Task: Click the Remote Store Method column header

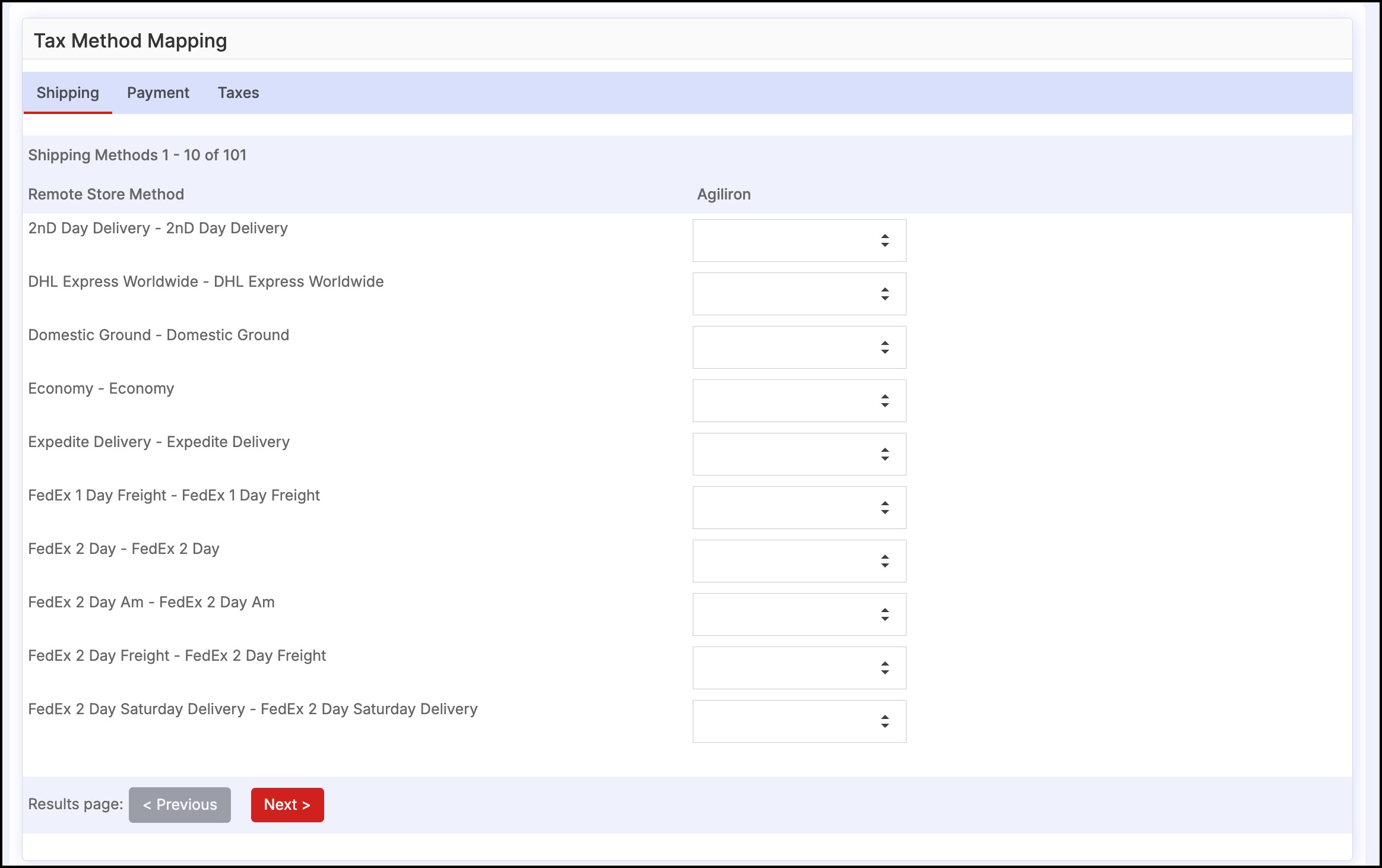Action: click(x=106, y=194)
